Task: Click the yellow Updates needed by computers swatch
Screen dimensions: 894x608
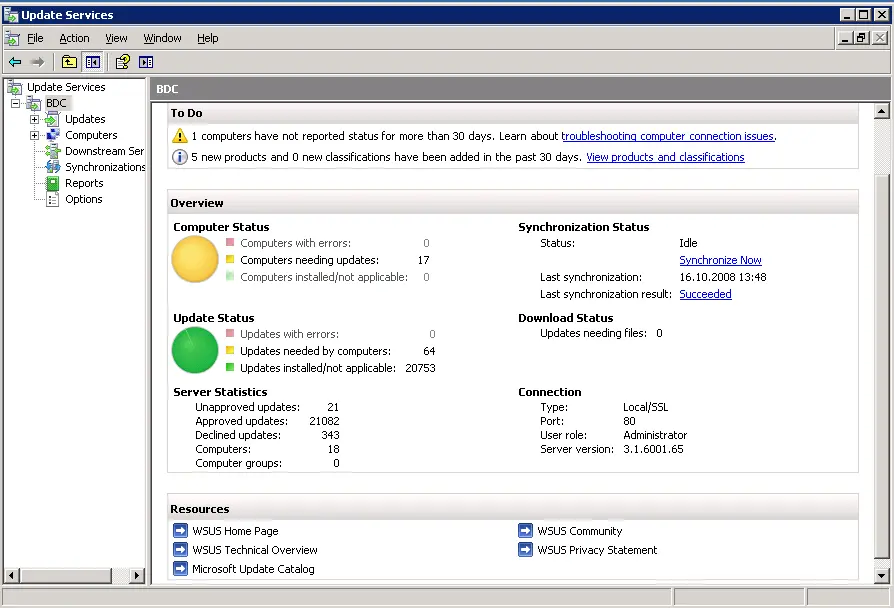Action: coord(230,350)
